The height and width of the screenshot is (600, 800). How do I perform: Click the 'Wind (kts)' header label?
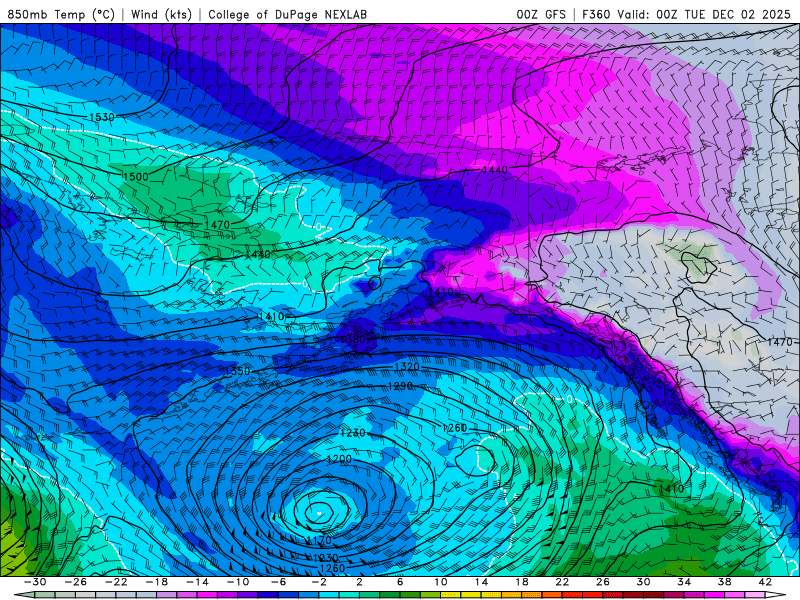161,14
